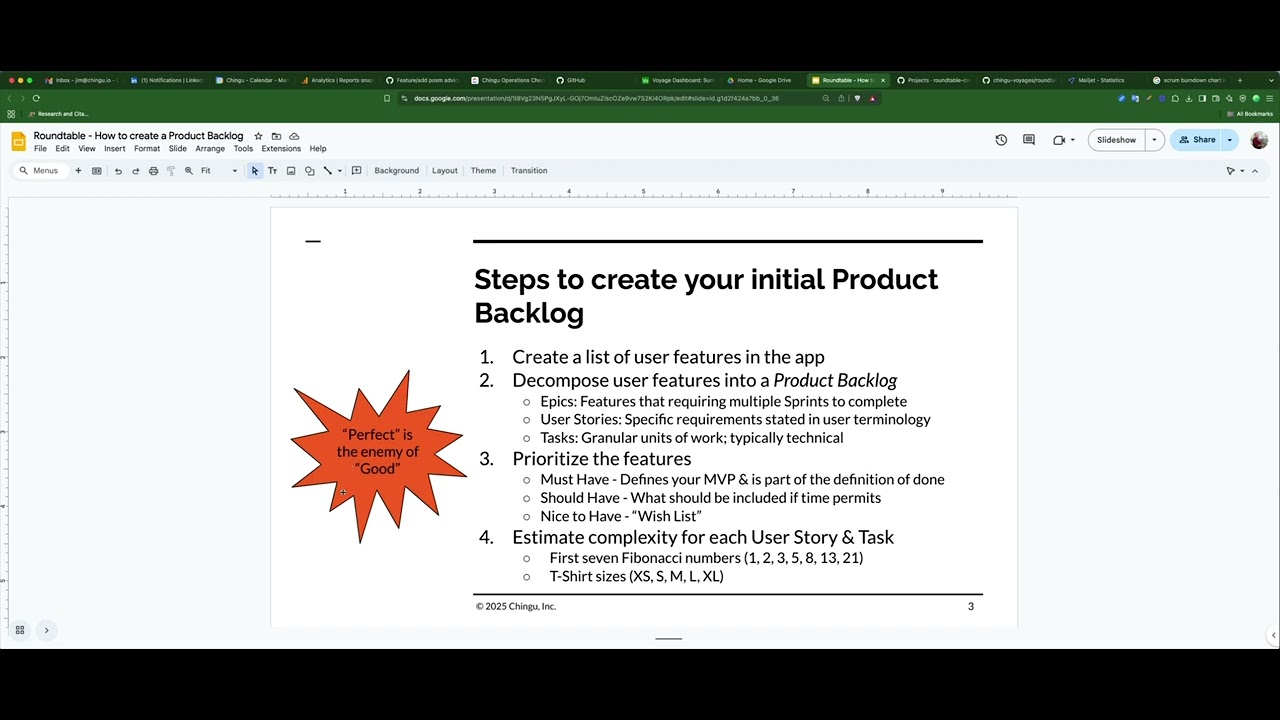Click the move to folder icon
This screenshot has width=1280, height=720.
276,136
